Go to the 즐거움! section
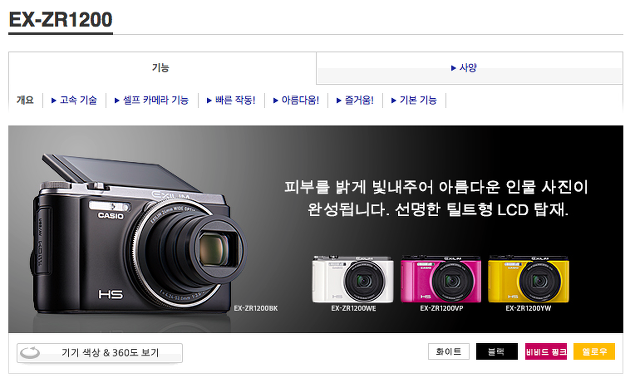Screen dimensions: 630x378 pyautogui.click(x=355, y=100)
